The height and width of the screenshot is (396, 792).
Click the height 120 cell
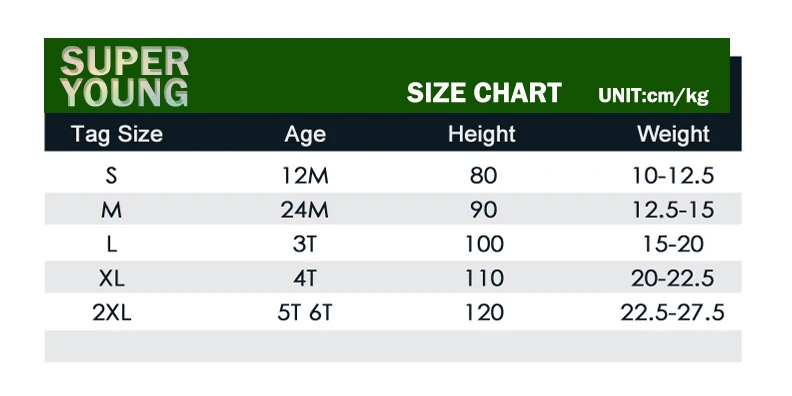[x=484, y=313]
